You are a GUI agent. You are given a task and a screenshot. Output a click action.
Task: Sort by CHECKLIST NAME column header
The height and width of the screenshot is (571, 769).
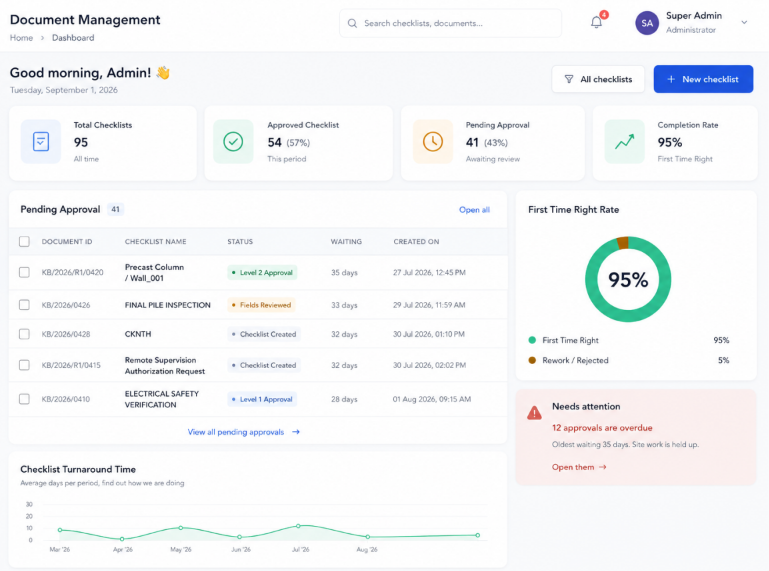(155, 241)
